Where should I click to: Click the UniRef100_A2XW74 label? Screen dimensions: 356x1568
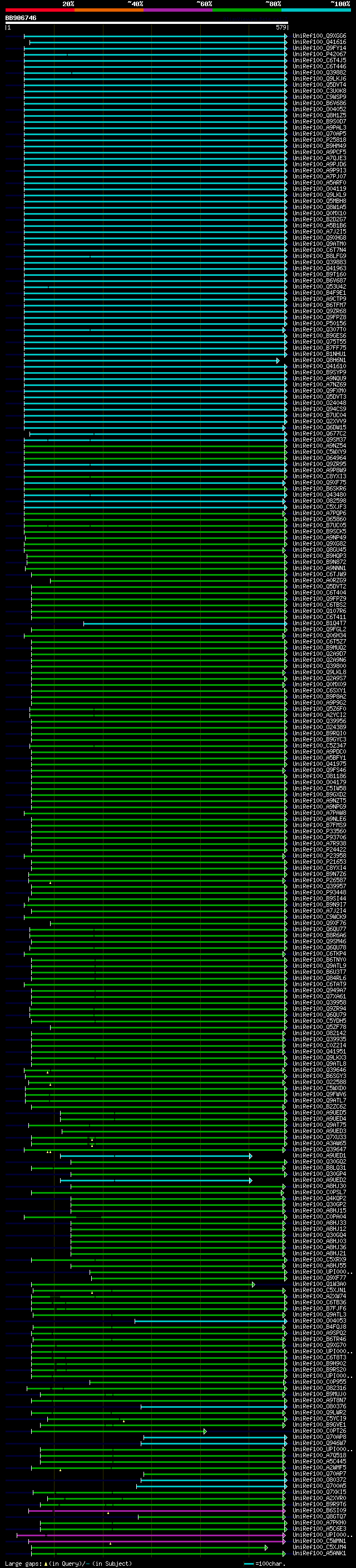[x=319, y=1297]
